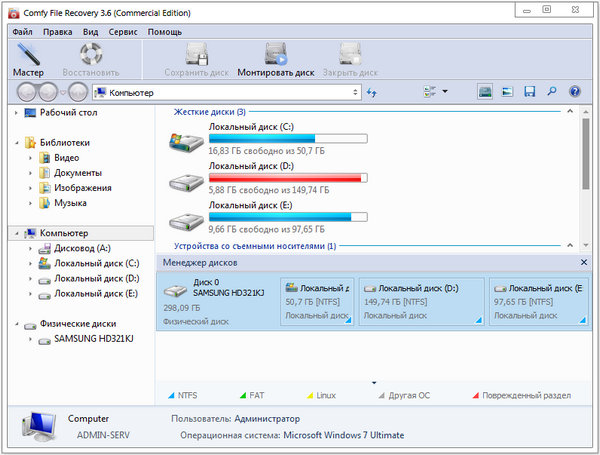Click the refresh icon beside address bar

click(x=372, y=92)
